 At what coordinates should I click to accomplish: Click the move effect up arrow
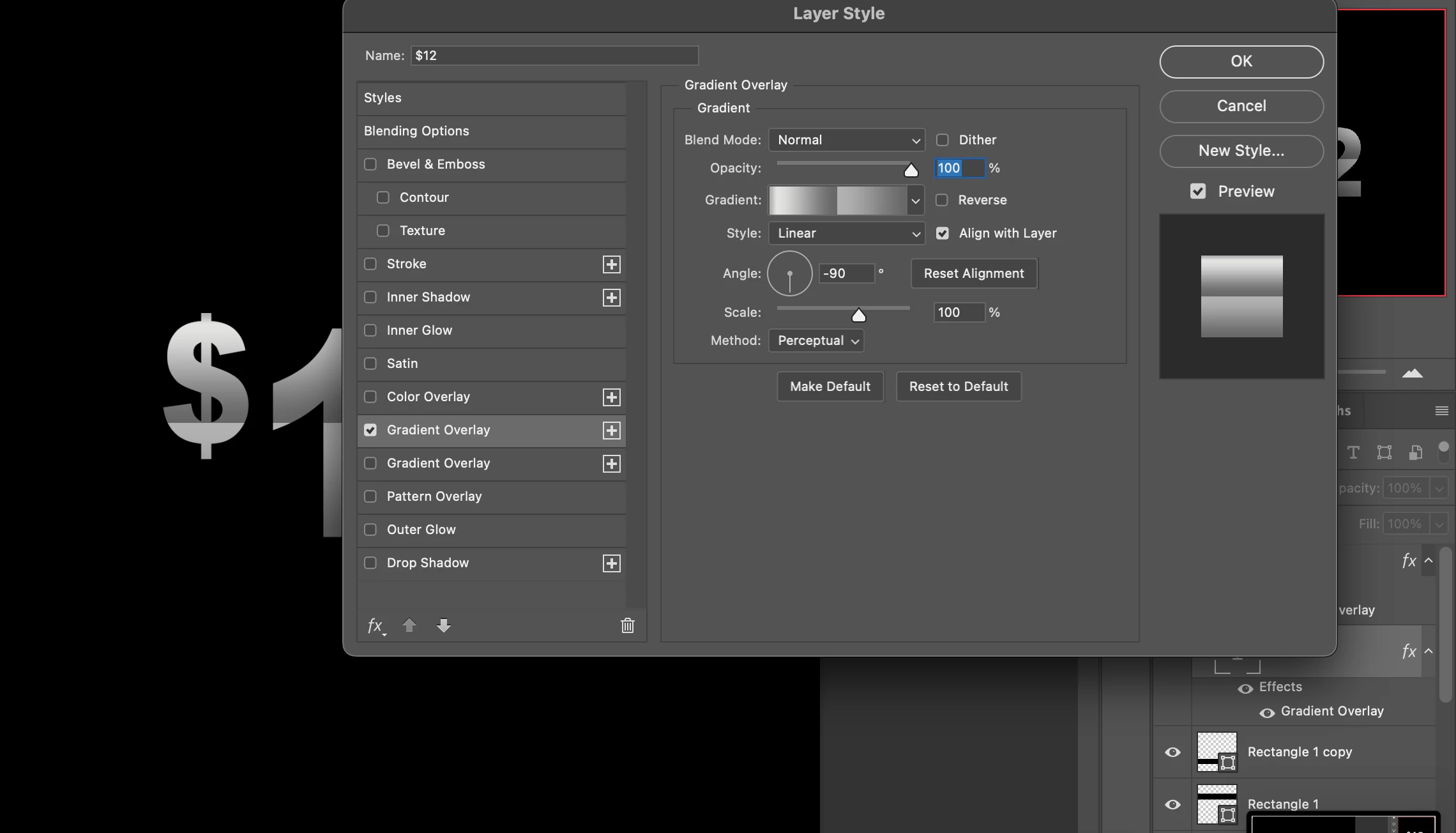(x=409, y=626)
